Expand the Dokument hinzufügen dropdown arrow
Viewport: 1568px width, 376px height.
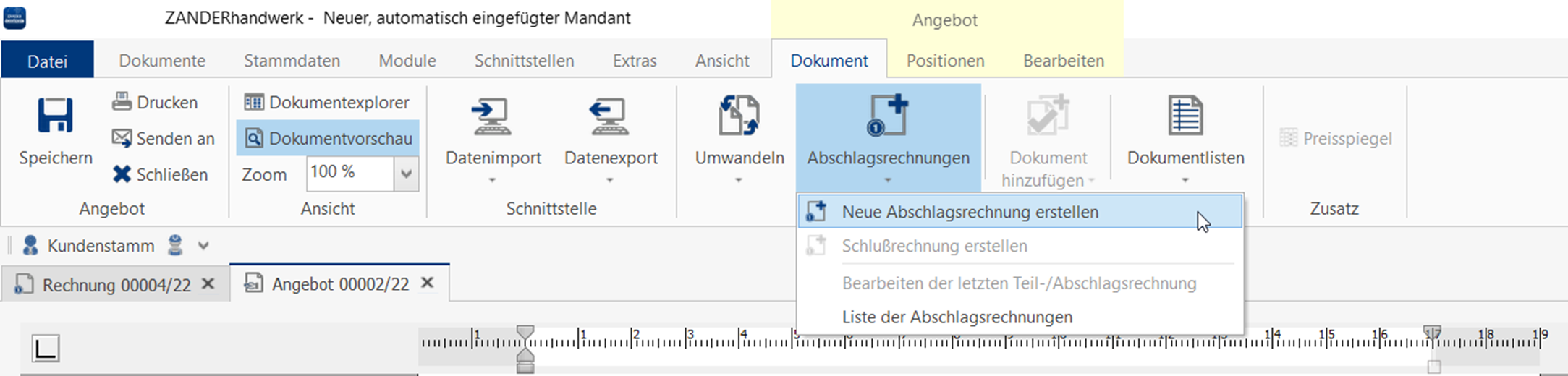coord(1091,180)
